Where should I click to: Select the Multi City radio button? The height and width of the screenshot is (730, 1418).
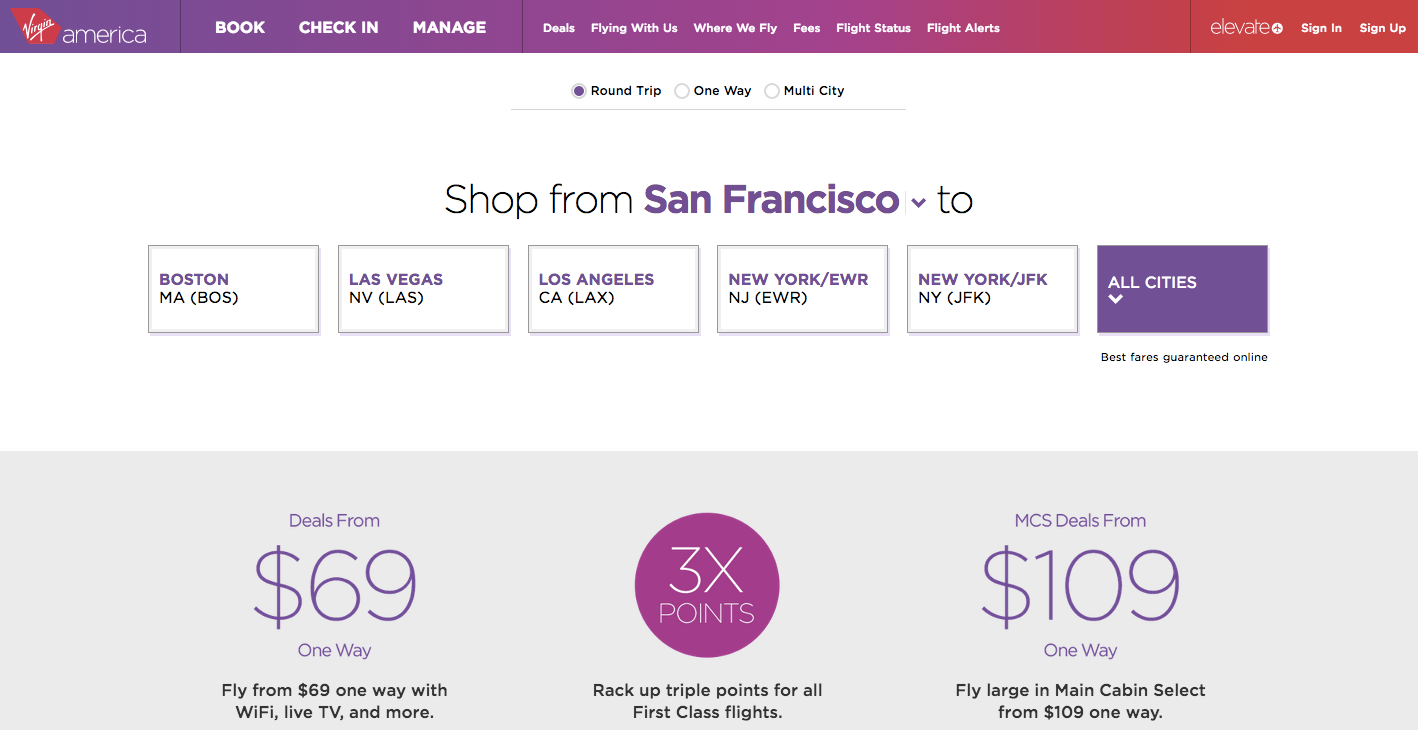[772, 91]
